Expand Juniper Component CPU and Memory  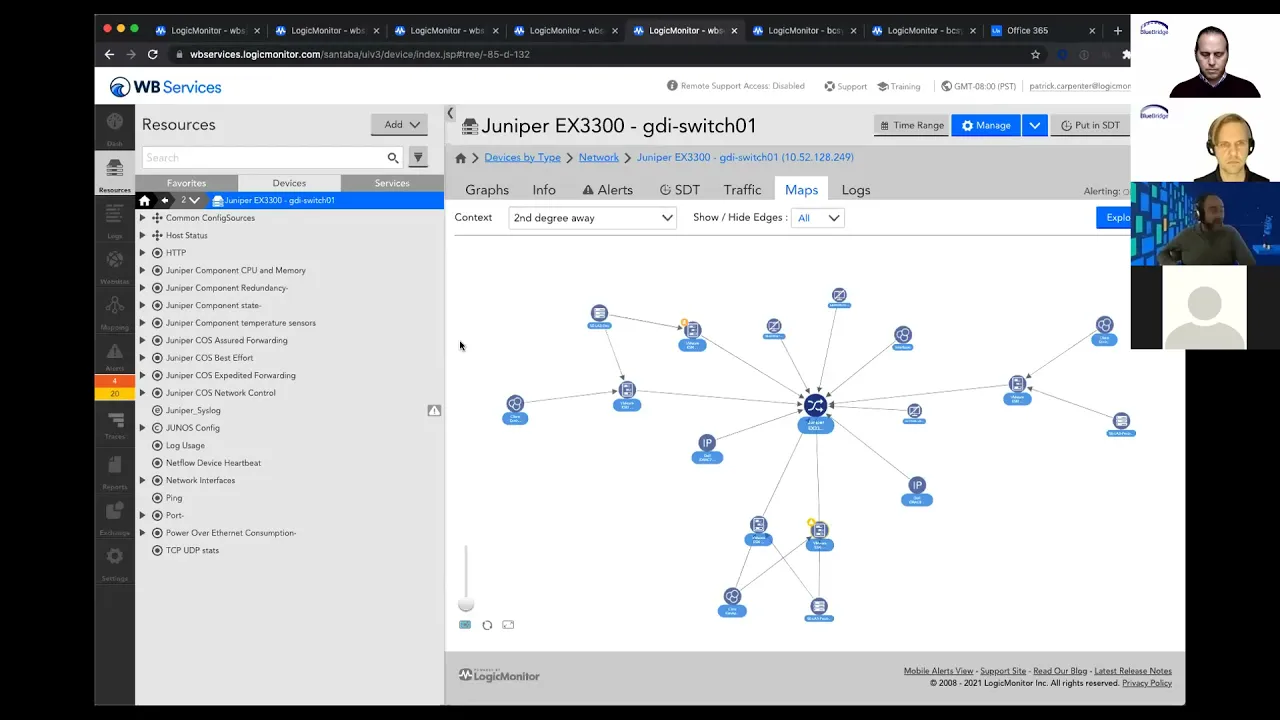point(142,270)
